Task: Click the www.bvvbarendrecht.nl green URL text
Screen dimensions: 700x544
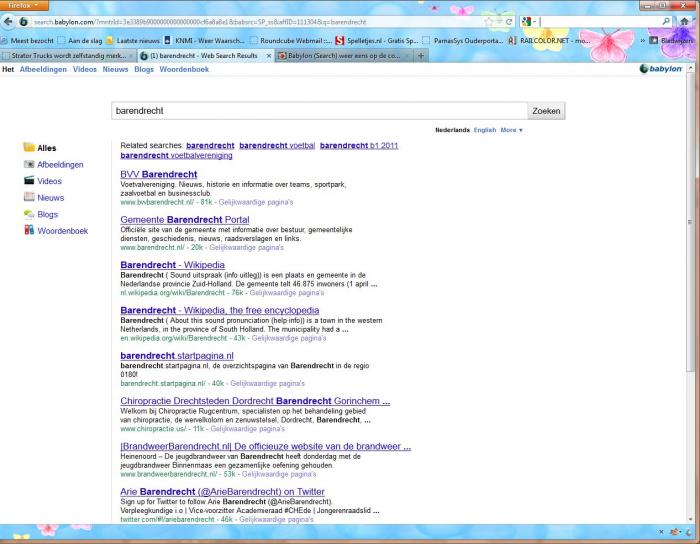Action: click(157, 202)
